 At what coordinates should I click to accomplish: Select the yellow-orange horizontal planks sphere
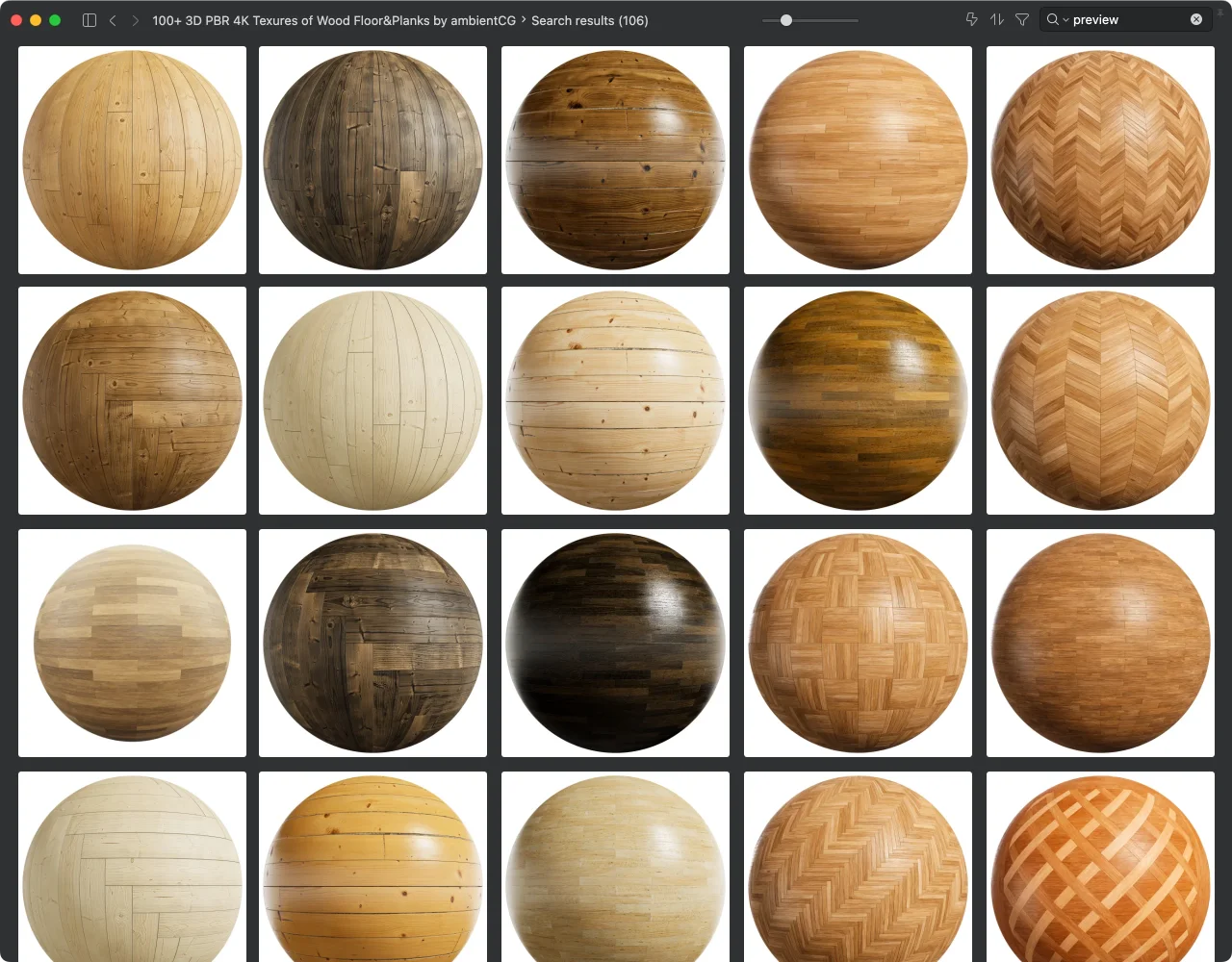[372, 867]
